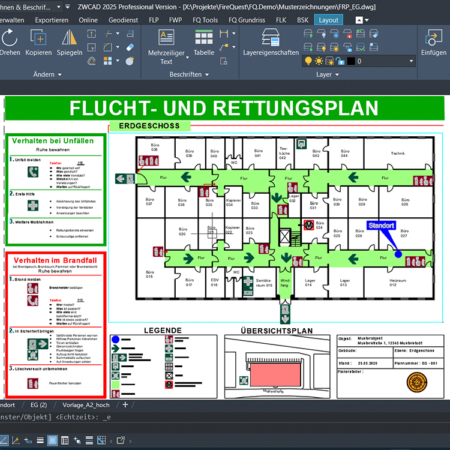Click the lock layer icon with red padlock
The width and height of the screenshot is (450, 450).
(x=347, y=34)
